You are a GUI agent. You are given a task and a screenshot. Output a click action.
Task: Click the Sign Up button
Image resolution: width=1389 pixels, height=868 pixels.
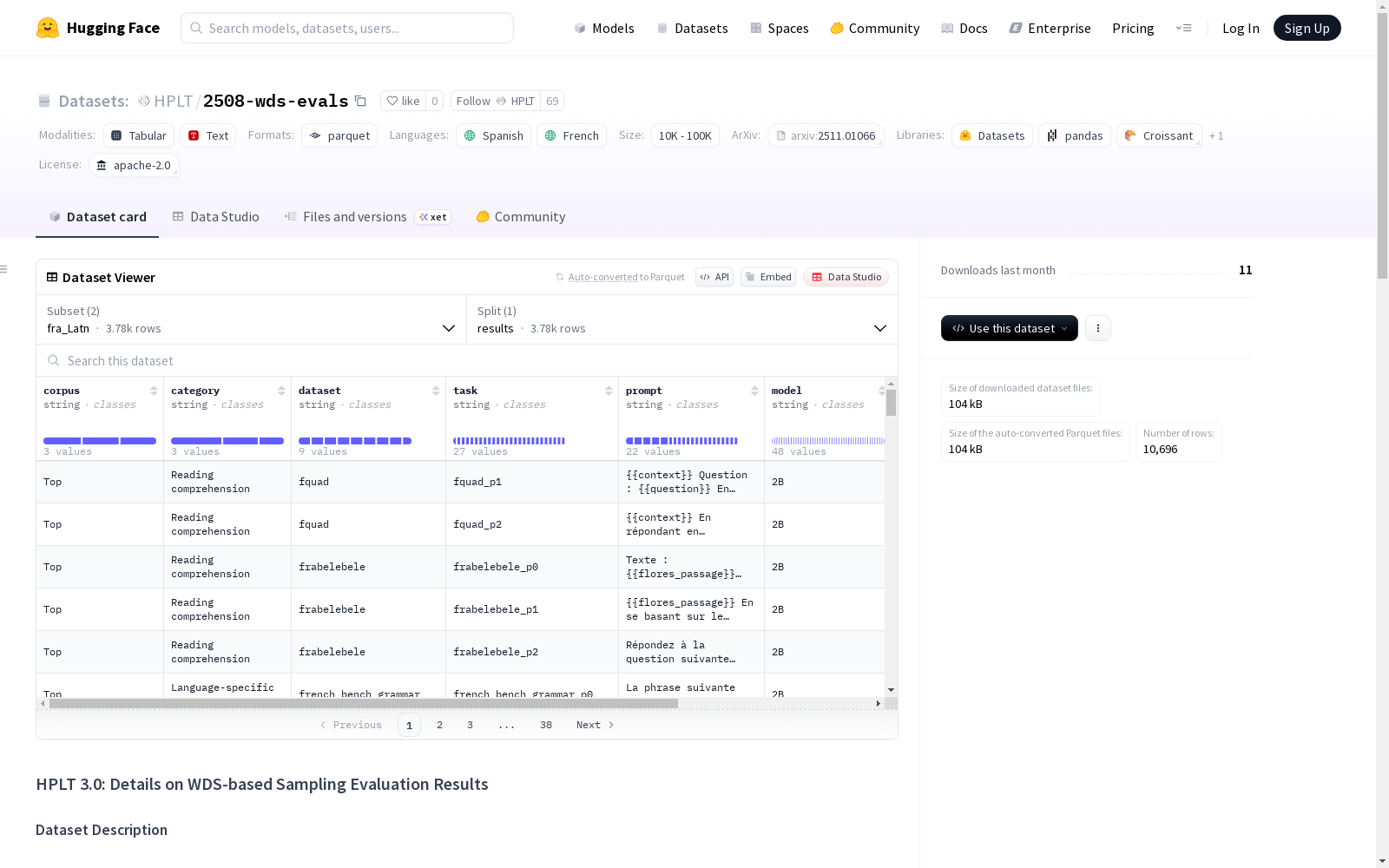[1307, 28]
